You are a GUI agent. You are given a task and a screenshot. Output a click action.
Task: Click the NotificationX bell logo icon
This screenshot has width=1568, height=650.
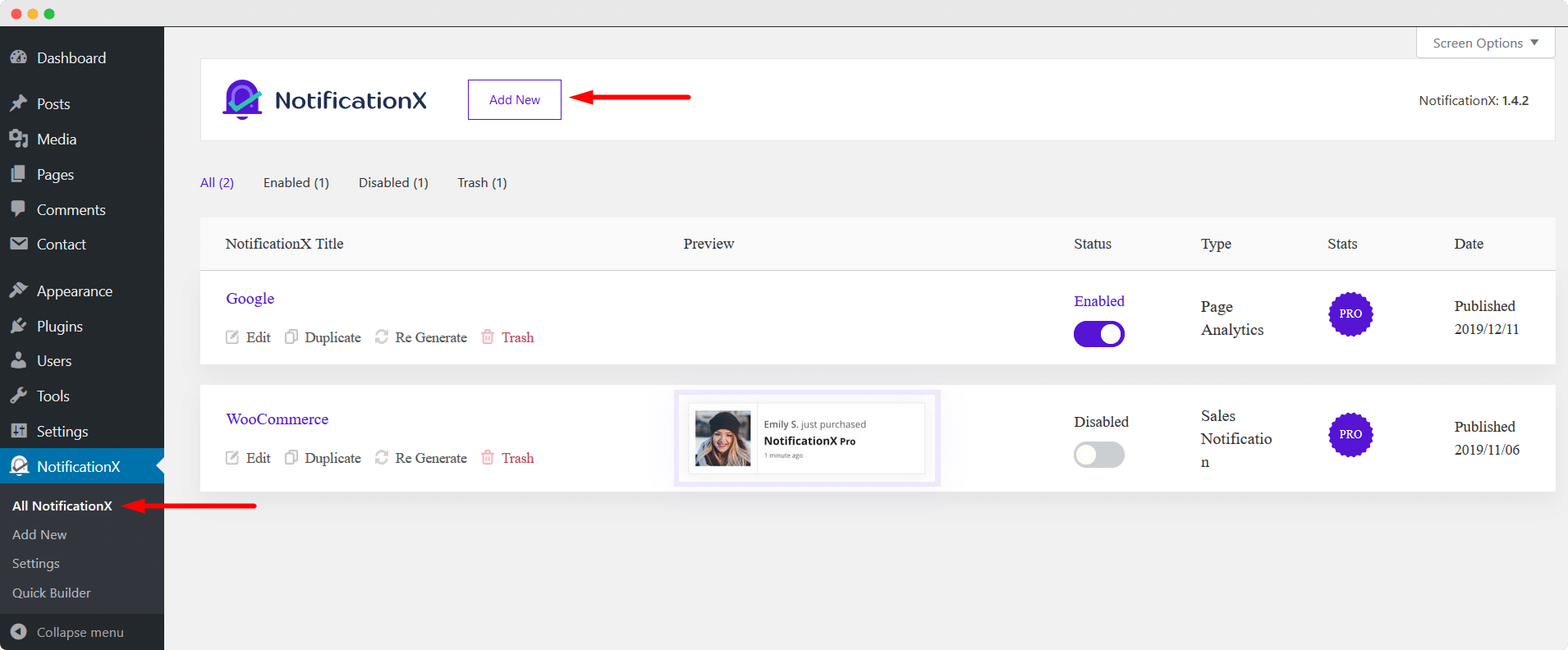point(242,100)
